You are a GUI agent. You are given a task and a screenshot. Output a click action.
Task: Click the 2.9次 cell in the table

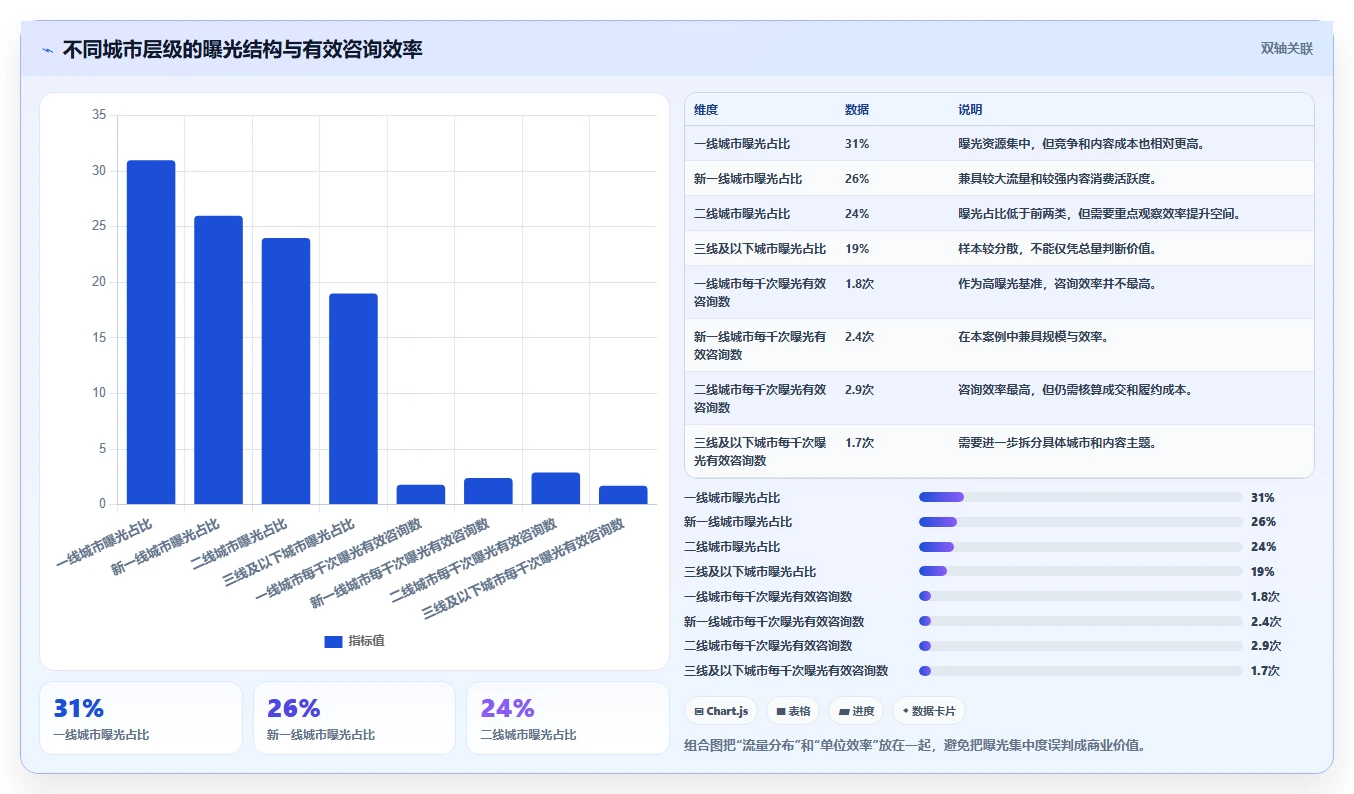859,390
